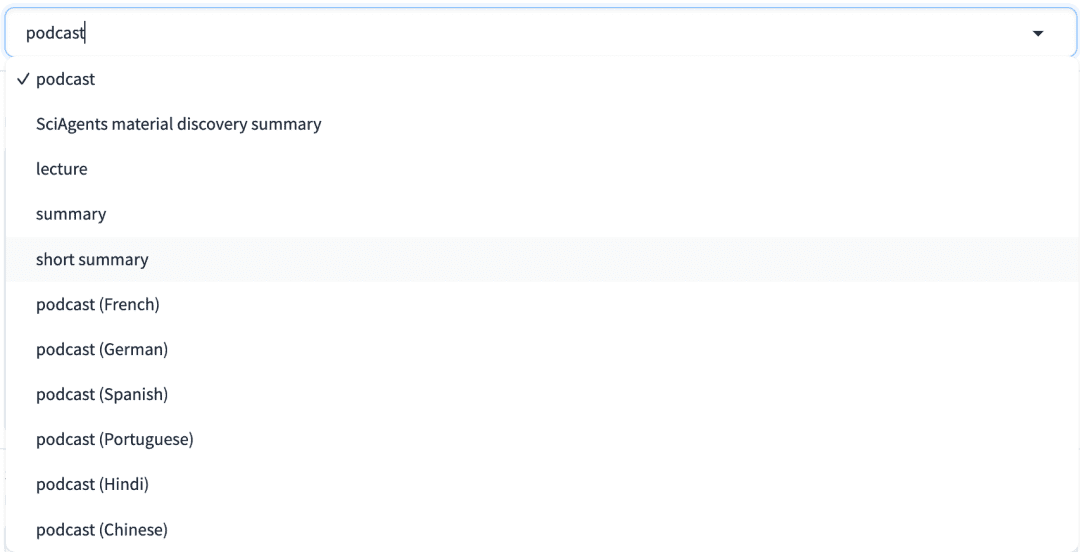Collapse the open dropdown list

point(1038,33)
